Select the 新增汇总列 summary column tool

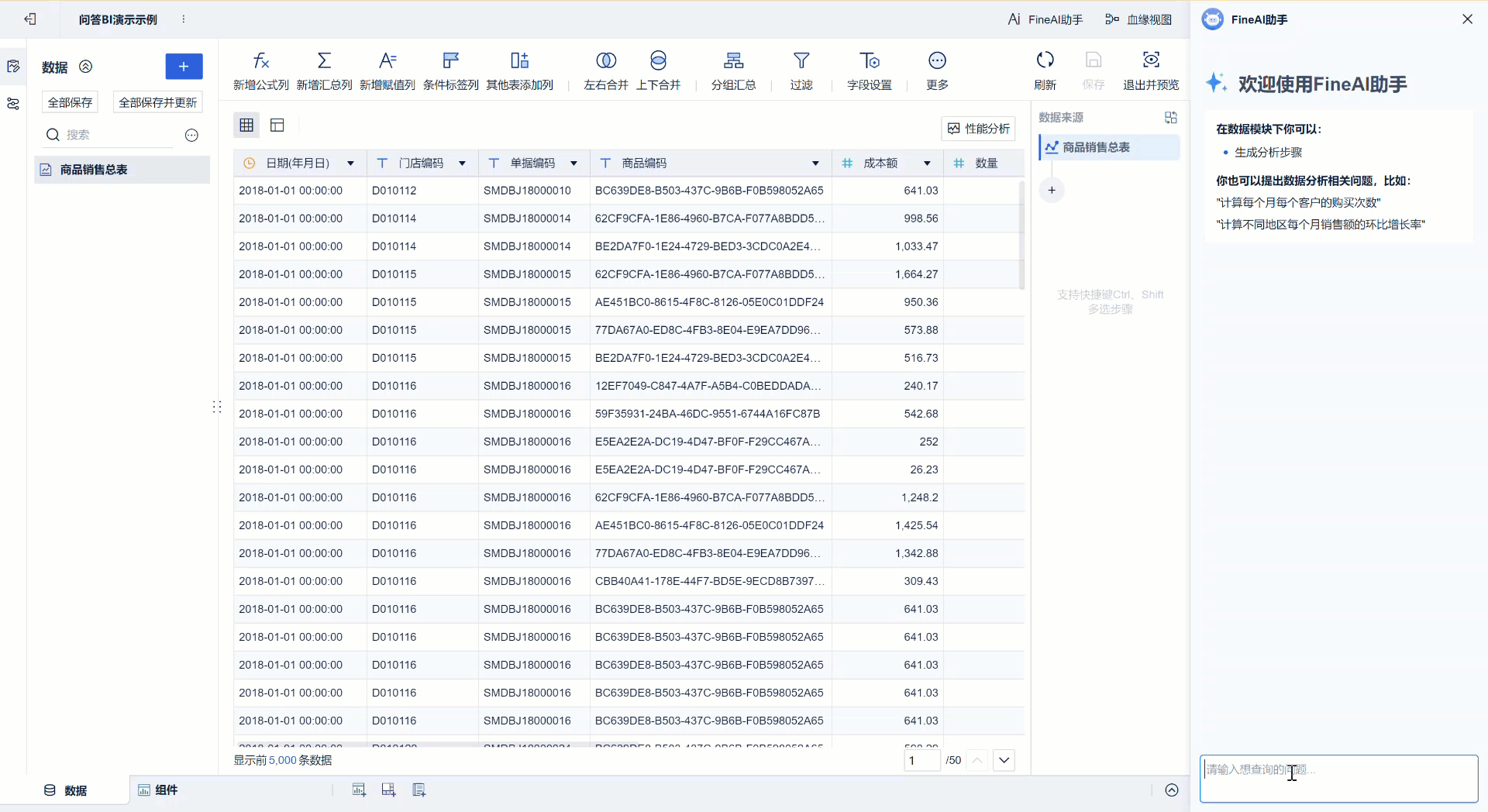pos(324,60)
